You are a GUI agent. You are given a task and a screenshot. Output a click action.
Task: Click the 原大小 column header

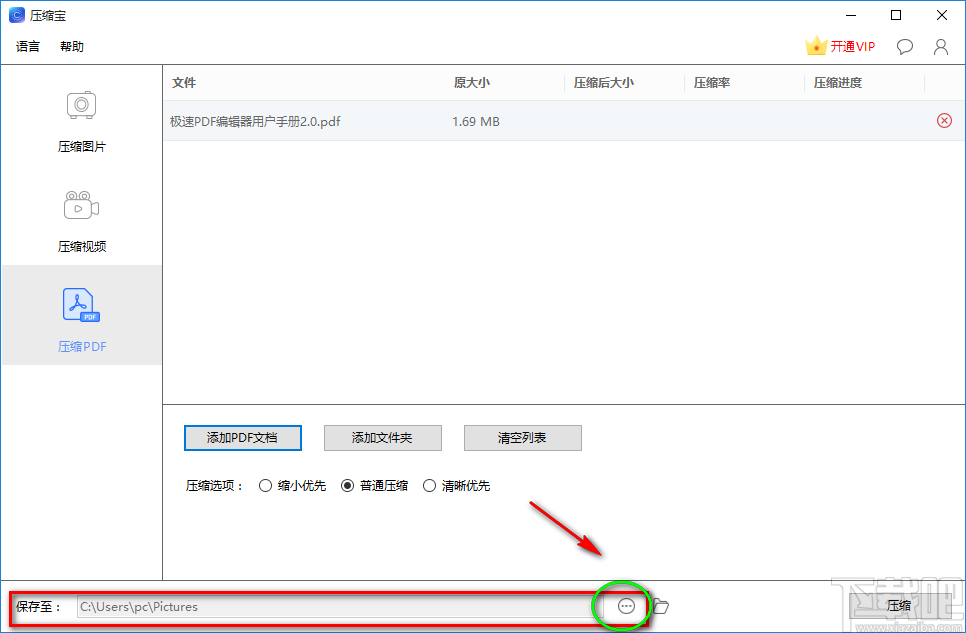[x=472, y=83]
